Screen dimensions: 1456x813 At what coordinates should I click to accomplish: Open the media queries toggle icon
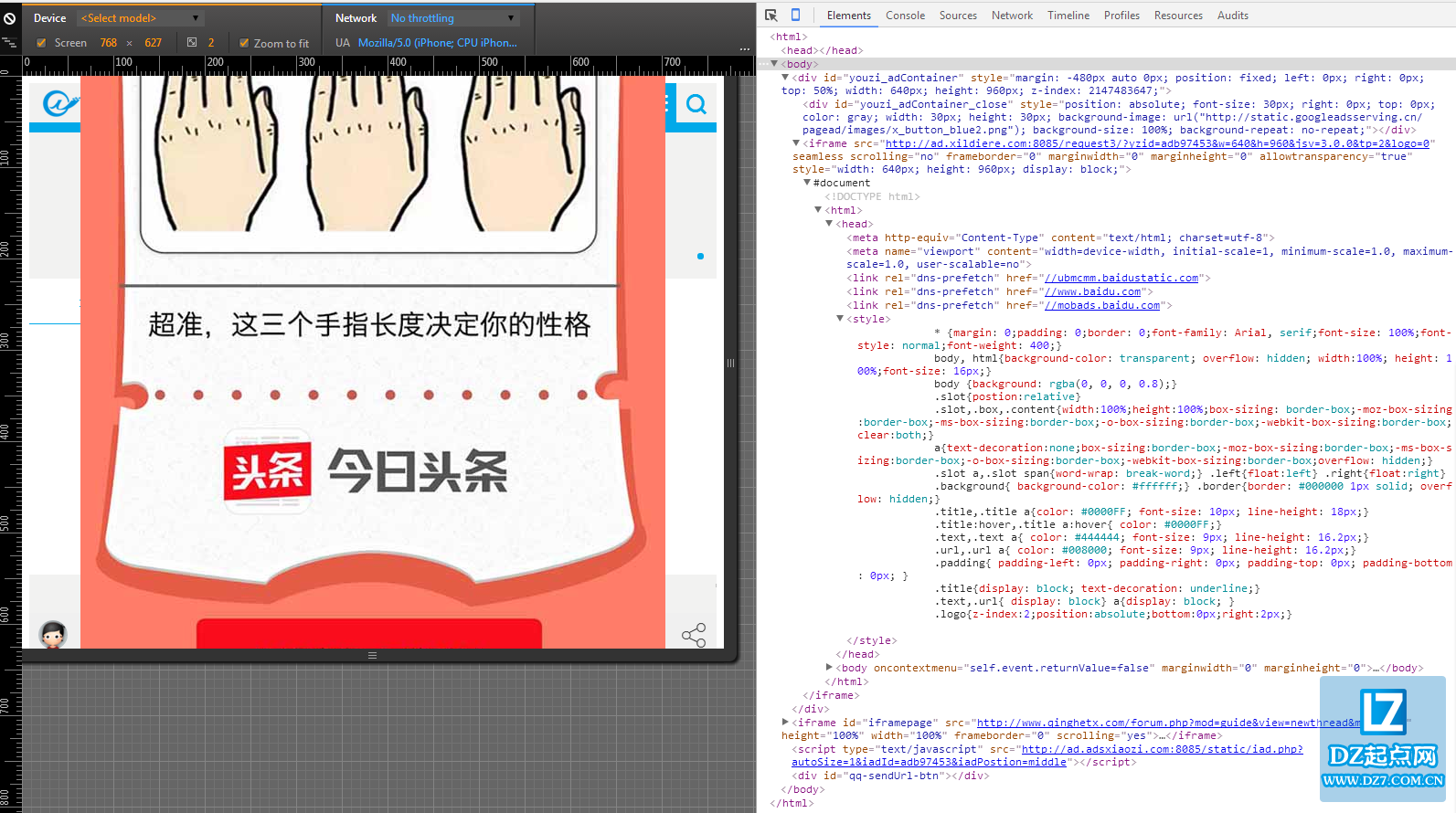(9, 42)
